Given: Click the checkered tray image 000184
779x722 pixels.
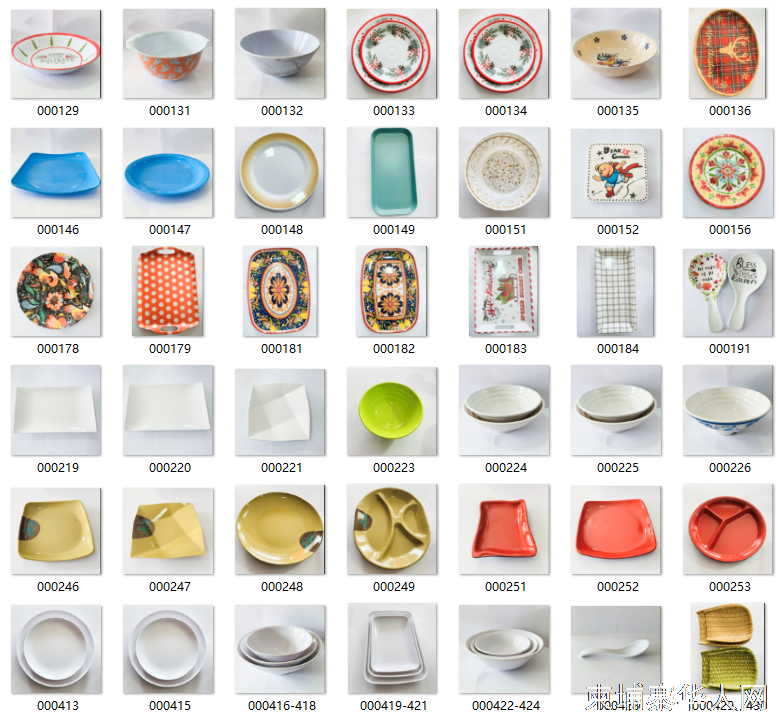Looking at the screenshot, I should point(616,291).
